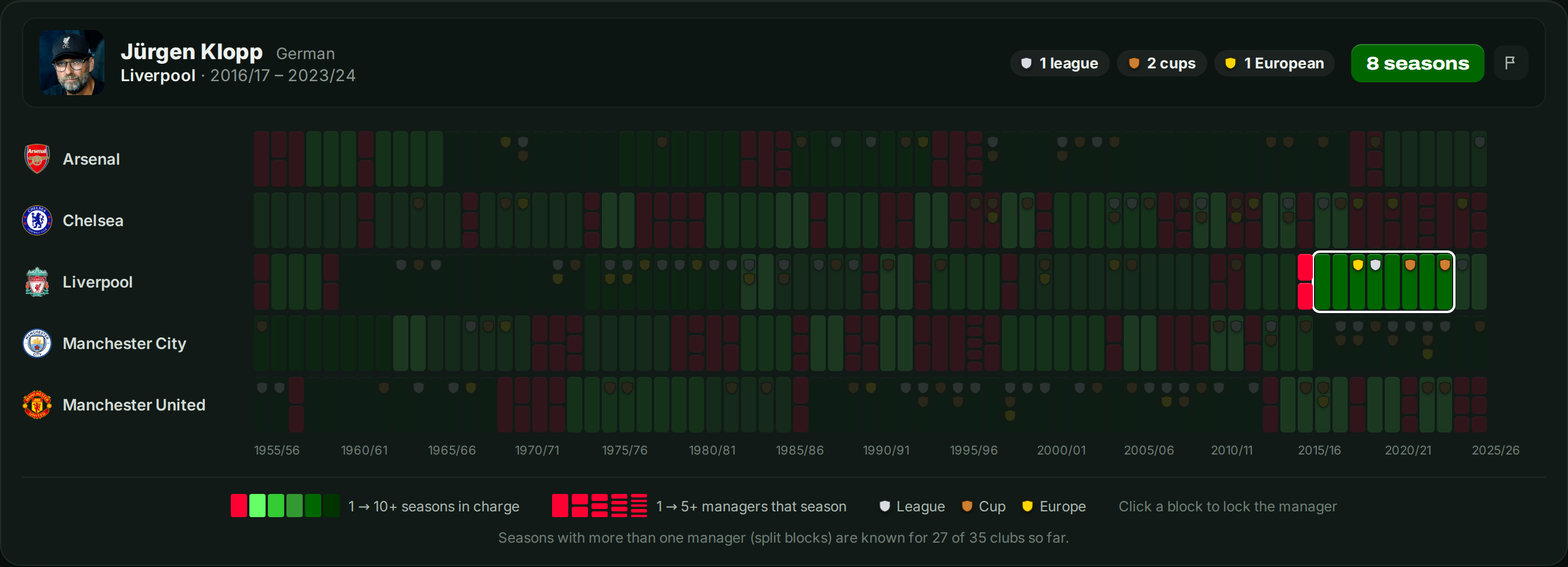The height and width of the screenshot is (567, 1568).
Task: Click the green 8 seasons badge
Action: click(x=1418, y=63)
